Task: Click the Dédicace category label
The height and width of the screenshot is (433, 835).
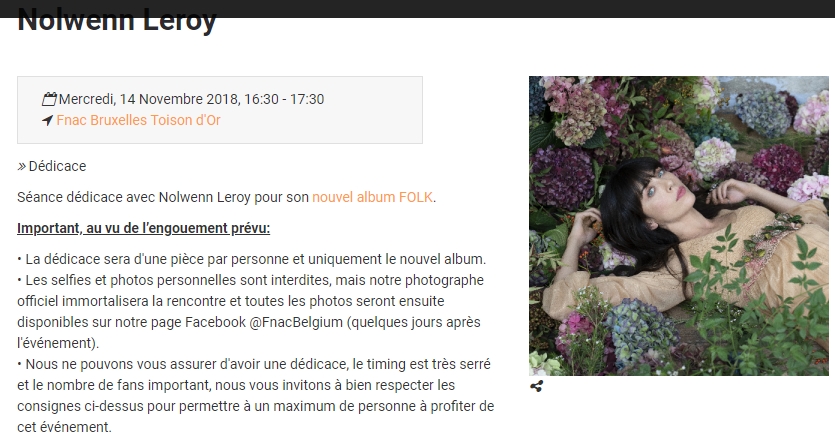Action: (x=57, y=166)
